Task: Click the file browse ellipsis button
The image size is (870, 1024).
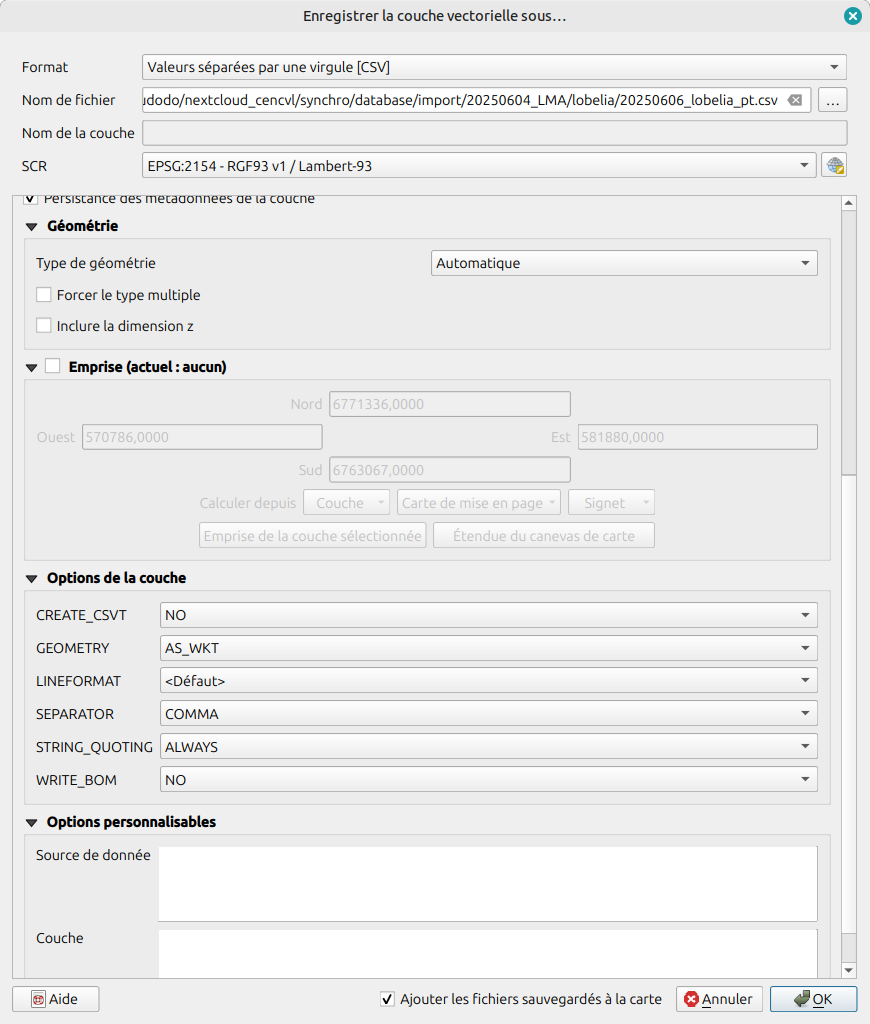Action: pyautogui.click(x=834, y=100)
